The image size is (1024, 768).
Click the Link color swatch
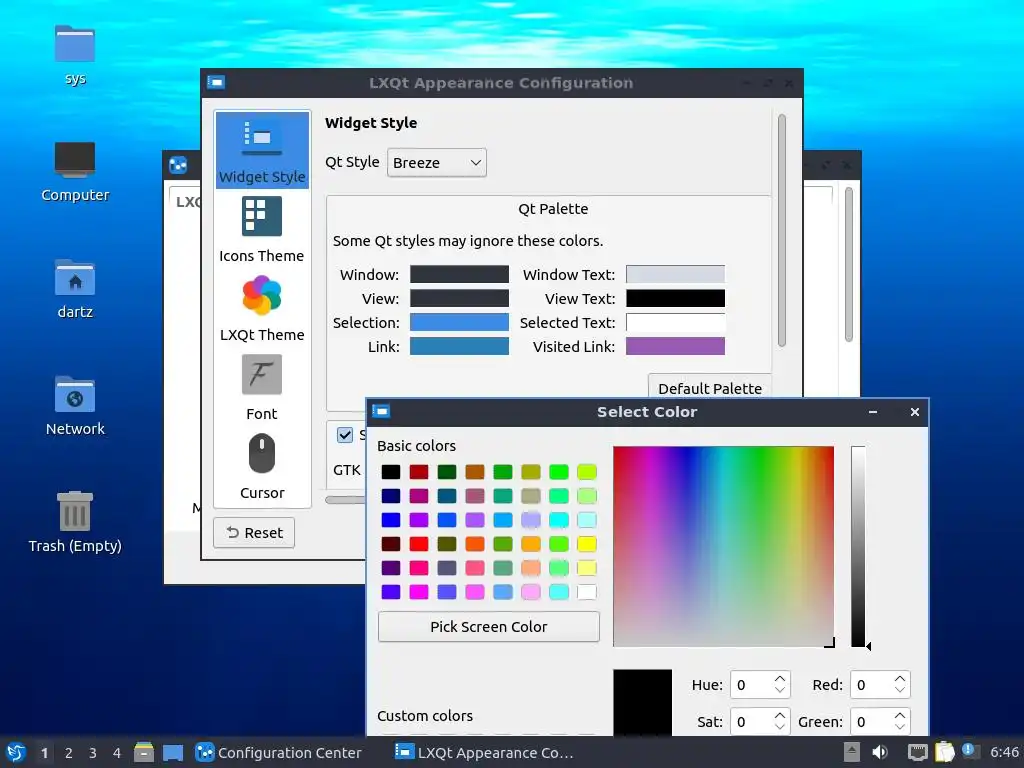click(x=459, y=346)
